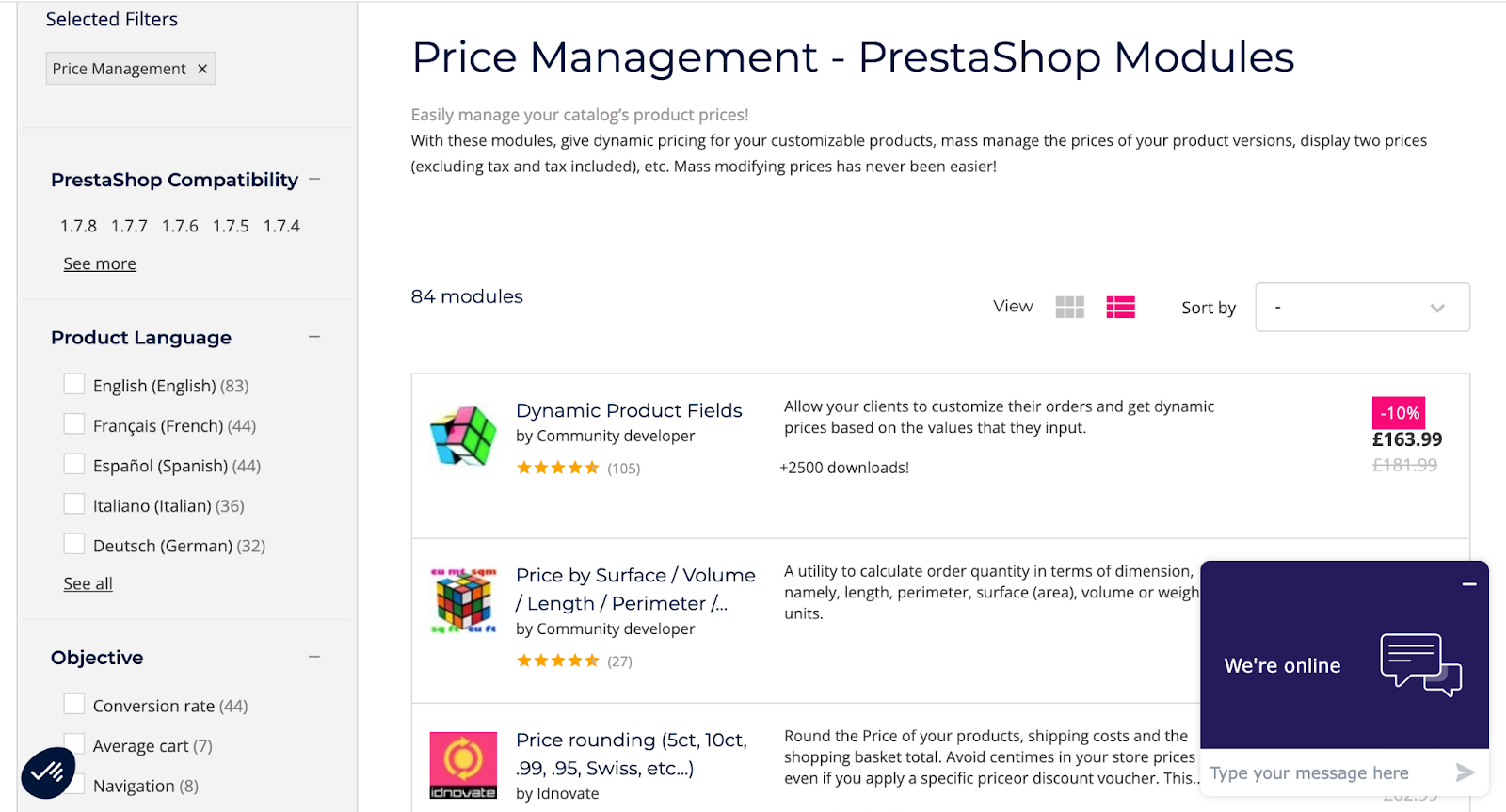Focus the chat message input field
Screen dimensions: 1506x812
click(1325, 772)
